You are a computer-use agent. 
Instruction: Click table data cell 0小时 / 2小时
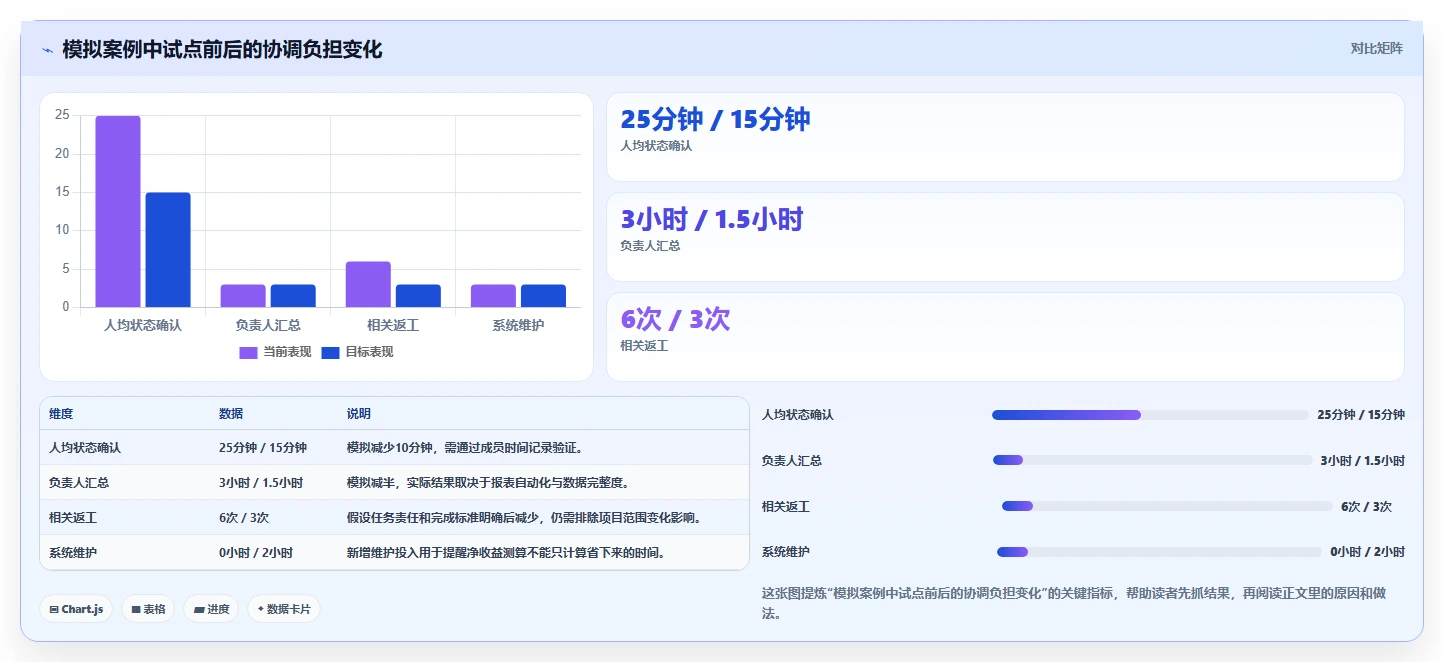(x=256, y=552)
